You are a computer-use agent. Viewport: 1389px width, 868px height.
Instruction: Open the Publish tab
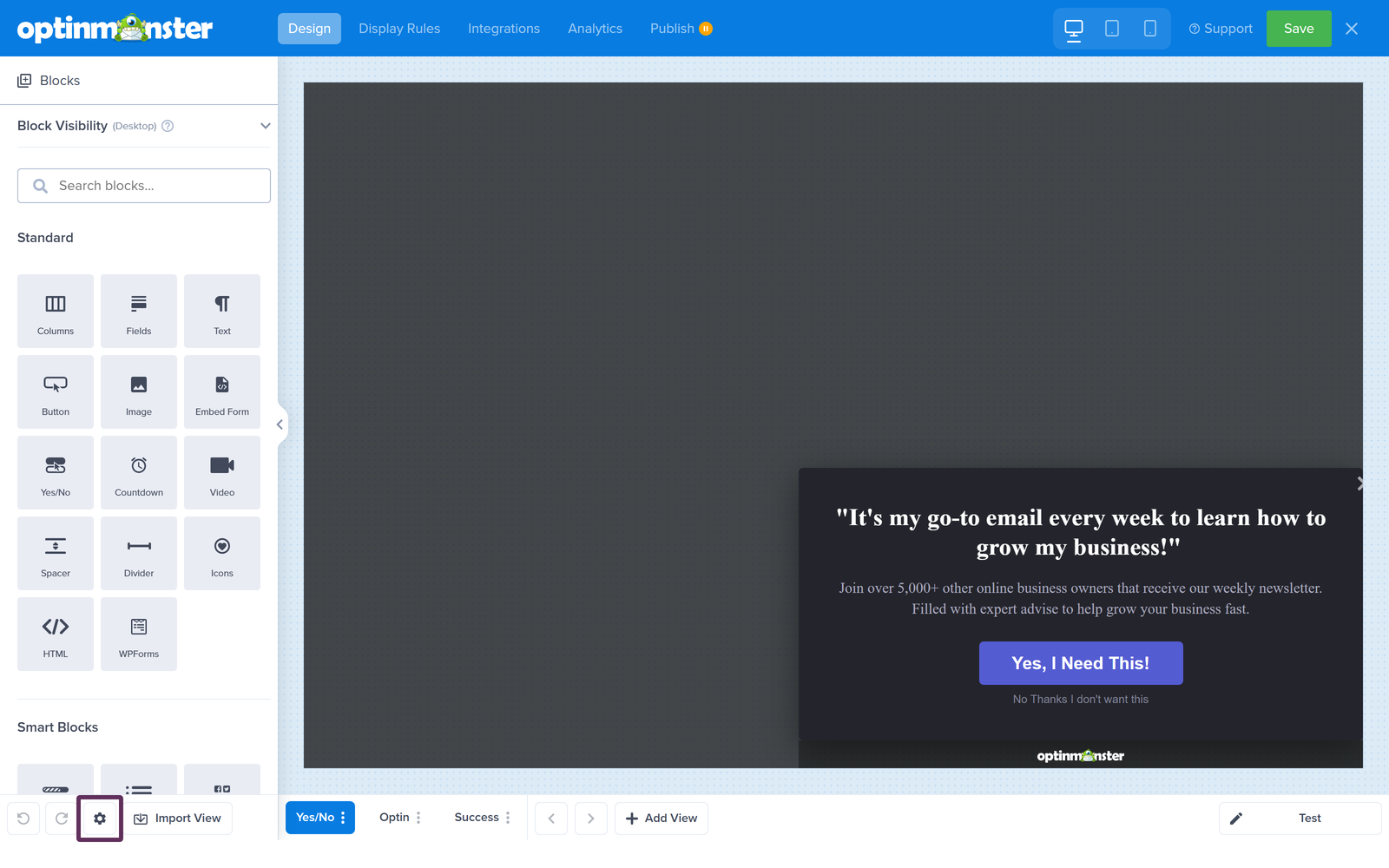(x=681, y=29)
